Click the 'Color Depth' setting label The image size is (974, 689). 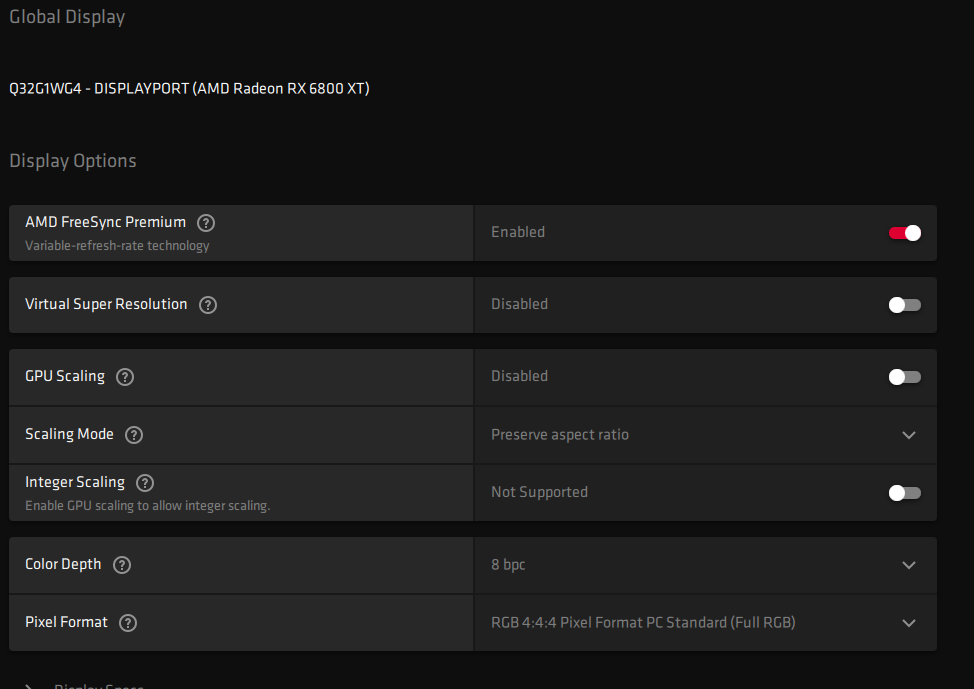63,564
